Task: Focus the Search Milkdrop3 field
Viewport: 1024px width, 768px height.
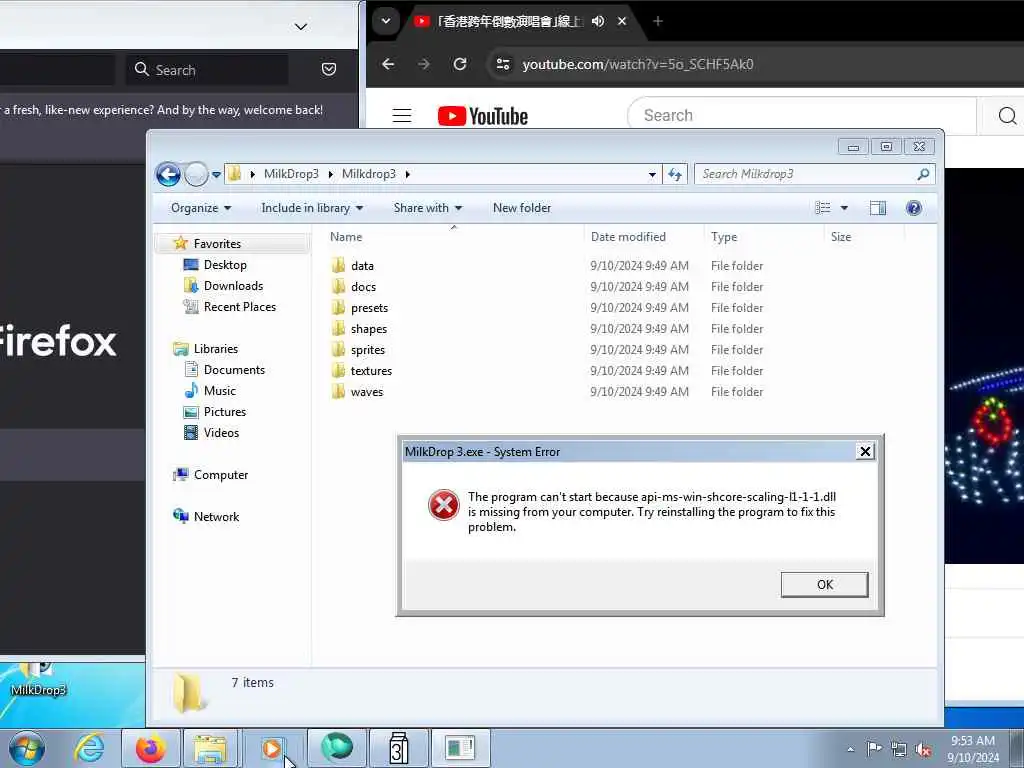Action: coord(807,174)
